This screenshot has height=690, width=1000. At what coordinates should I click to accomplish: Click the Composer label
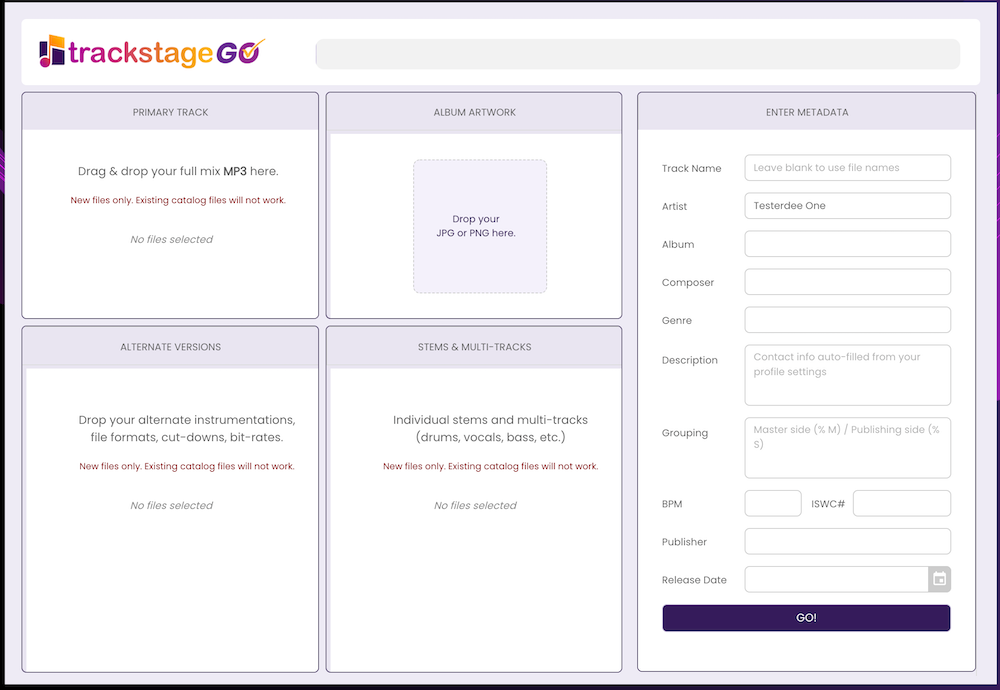(x=688, y=283)
